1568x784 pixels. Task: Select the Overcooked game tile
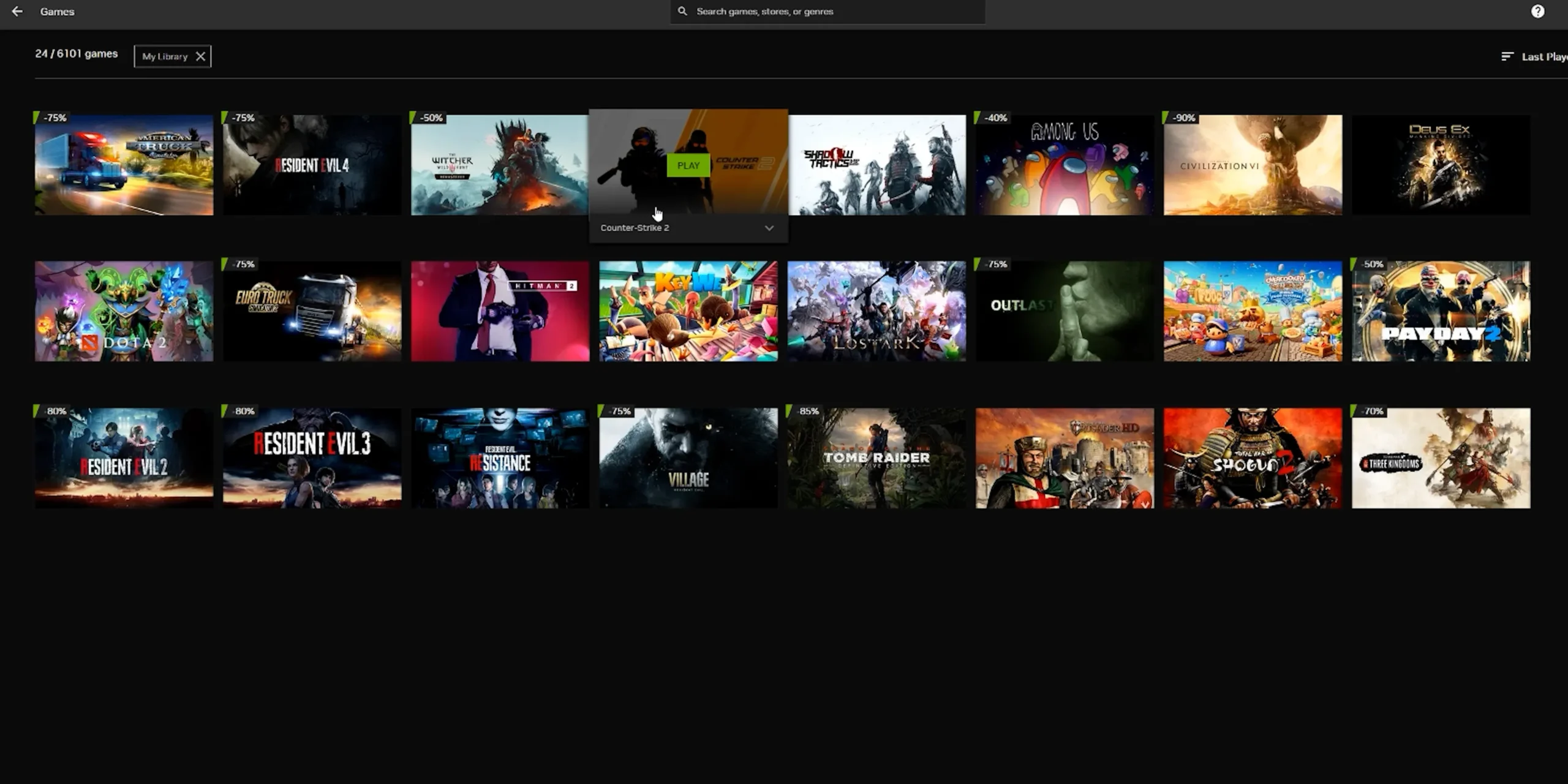(1253, 311)
